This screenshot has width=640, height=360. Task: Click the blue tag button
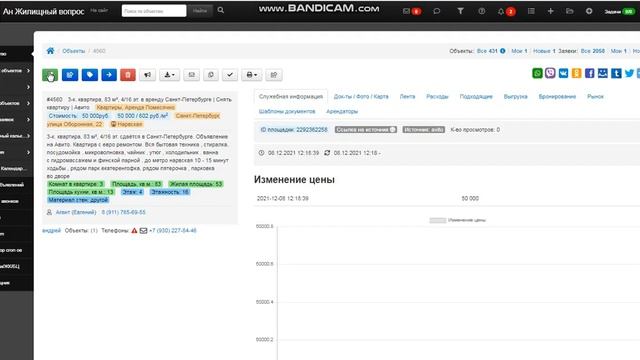point(89,75)
